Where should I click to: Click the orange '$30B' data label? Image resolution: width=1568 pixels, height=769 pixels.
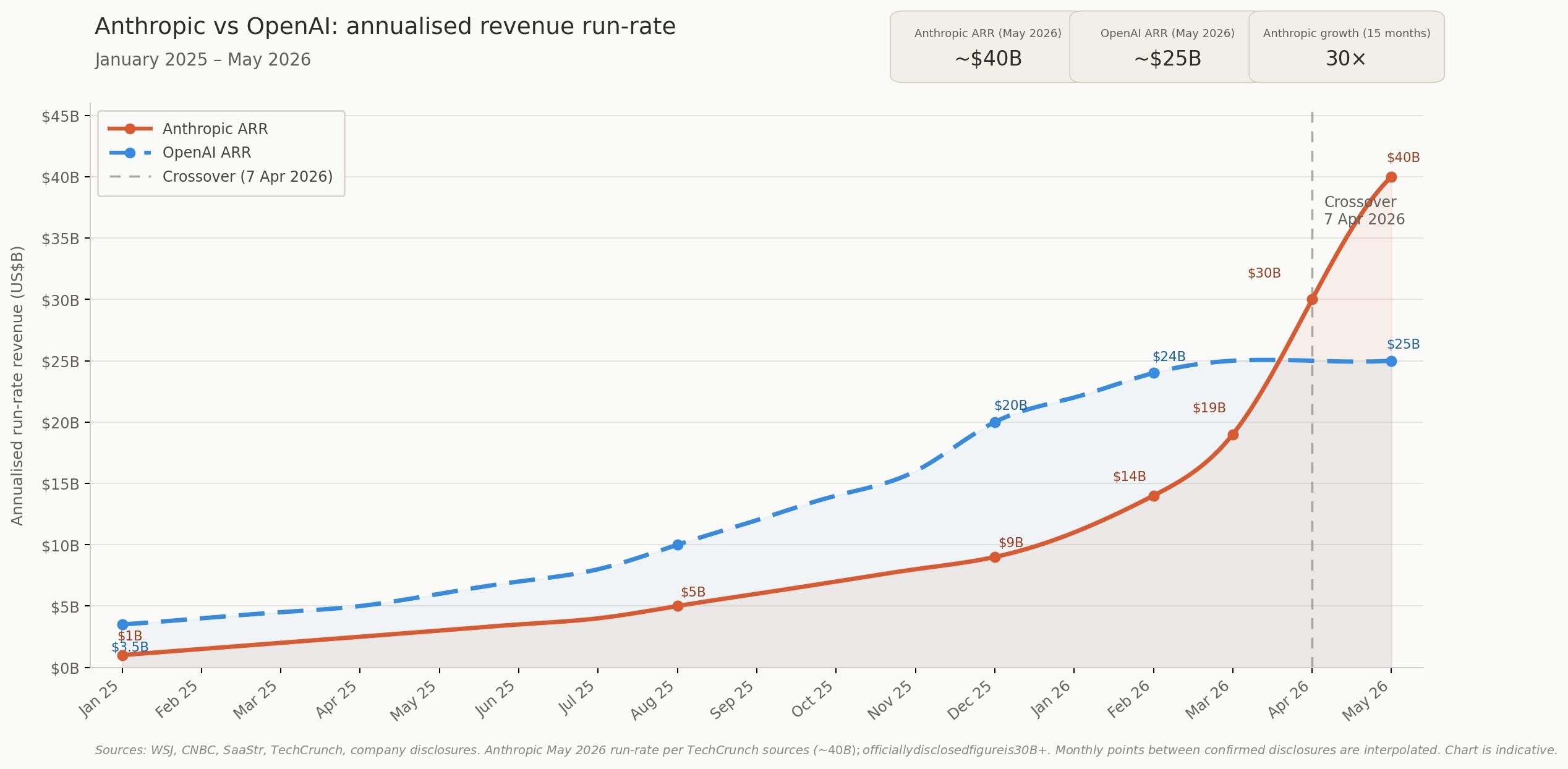[1264, 273]
